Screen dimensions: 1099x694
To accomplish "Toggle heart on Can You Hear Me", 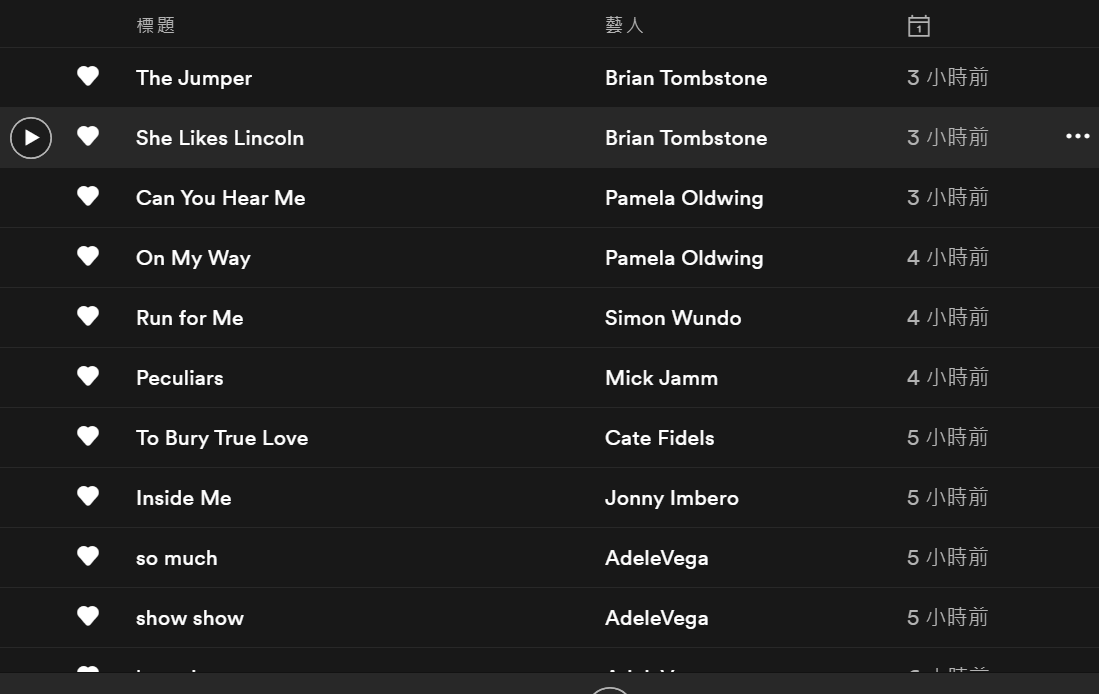I will coord(88,196).
